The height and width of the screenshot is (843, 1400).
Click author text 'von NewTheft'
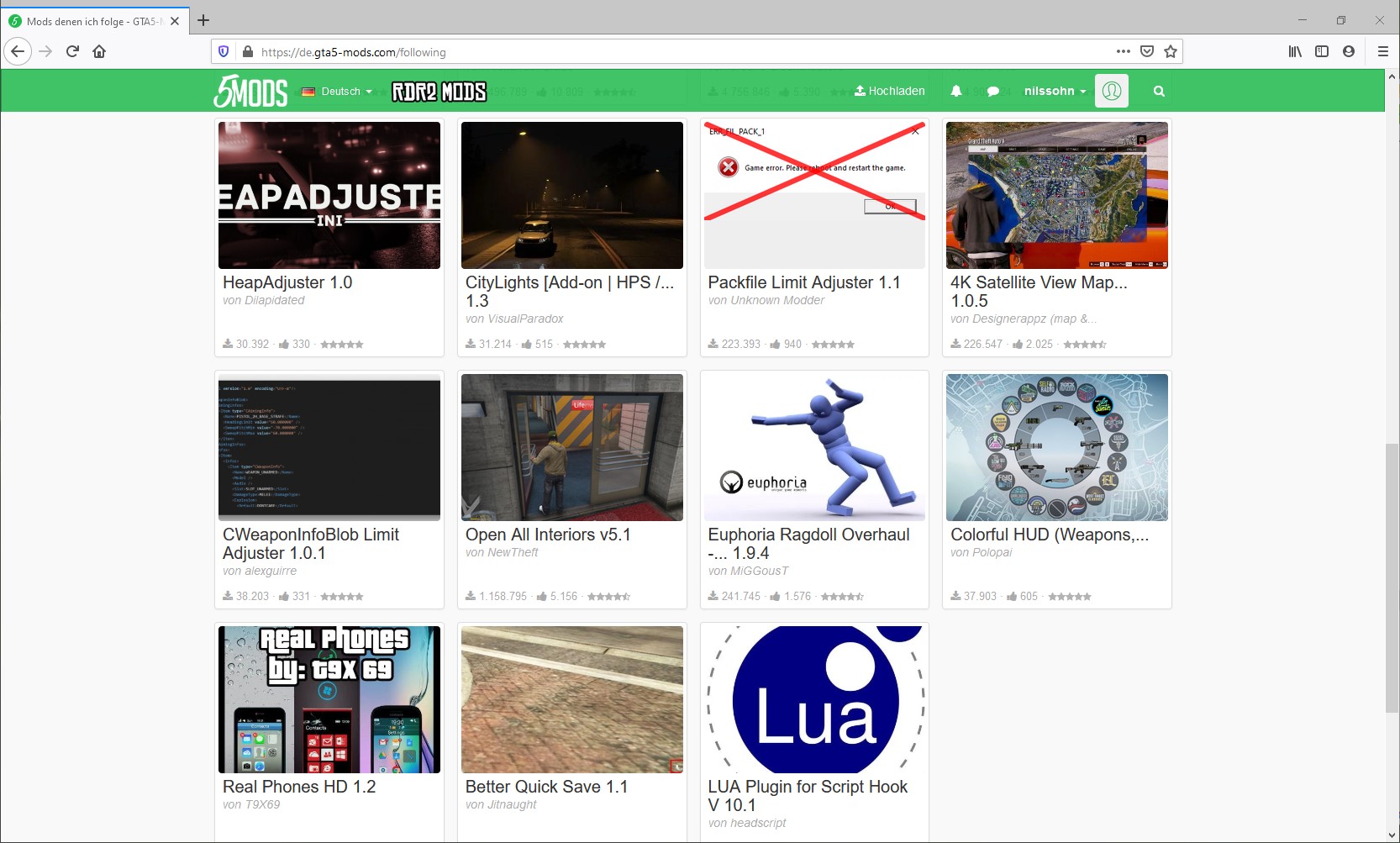pyautogui.click(x=502, y=552)
